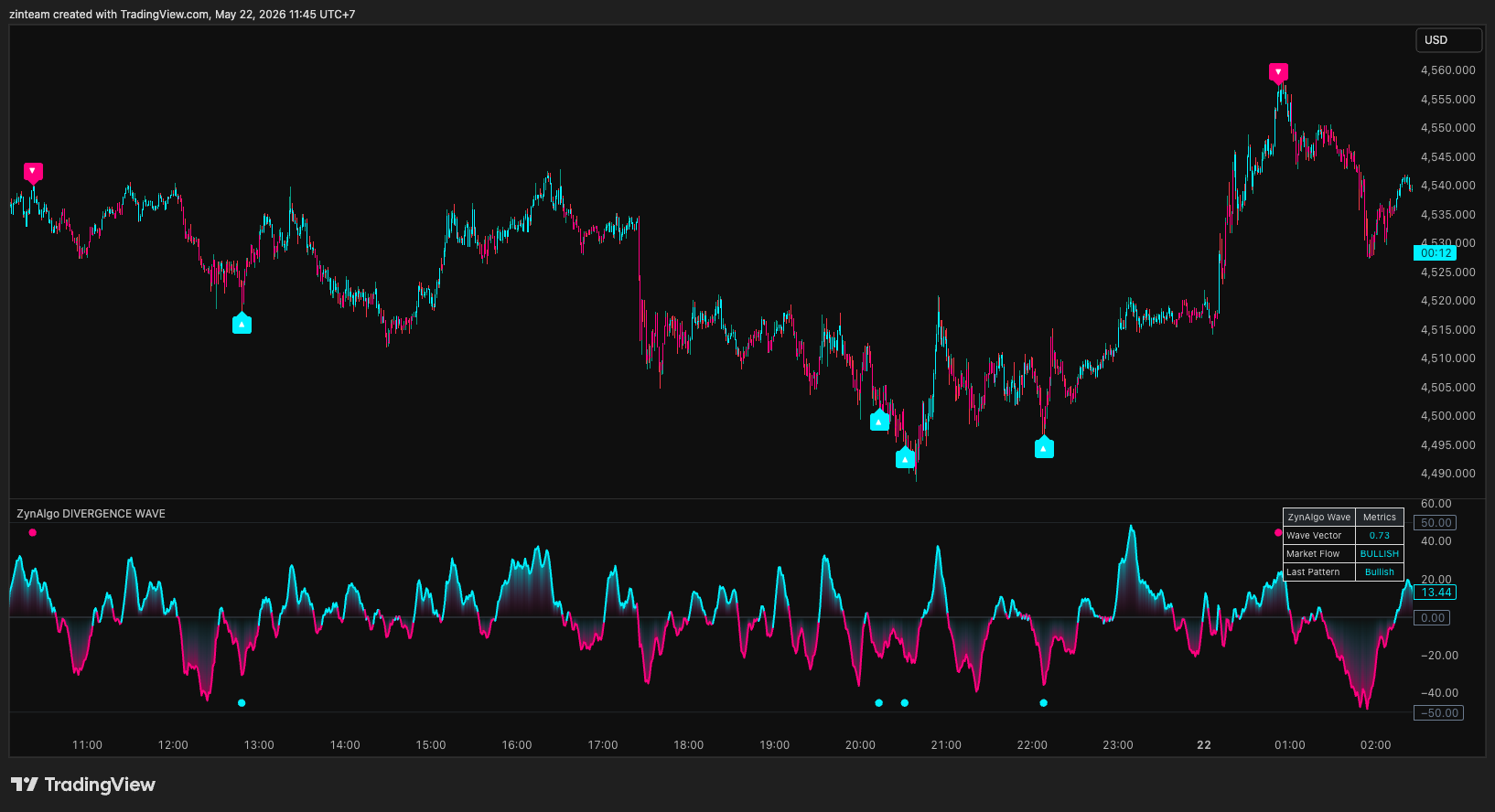
Task: Click the USD currency button
Action: click(1448, 40)
